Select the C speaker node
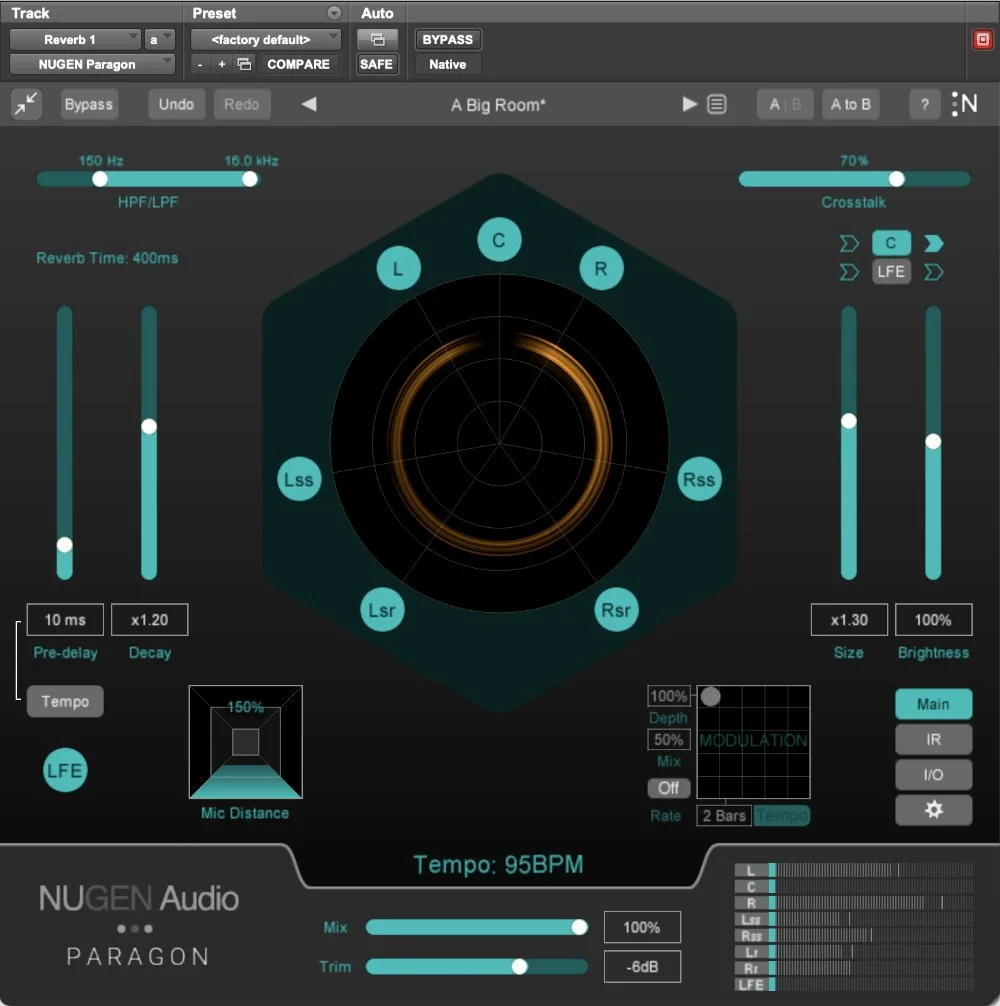Image resolution: width=1000 pixels, height=1006 pixels. tap(499, 240)
